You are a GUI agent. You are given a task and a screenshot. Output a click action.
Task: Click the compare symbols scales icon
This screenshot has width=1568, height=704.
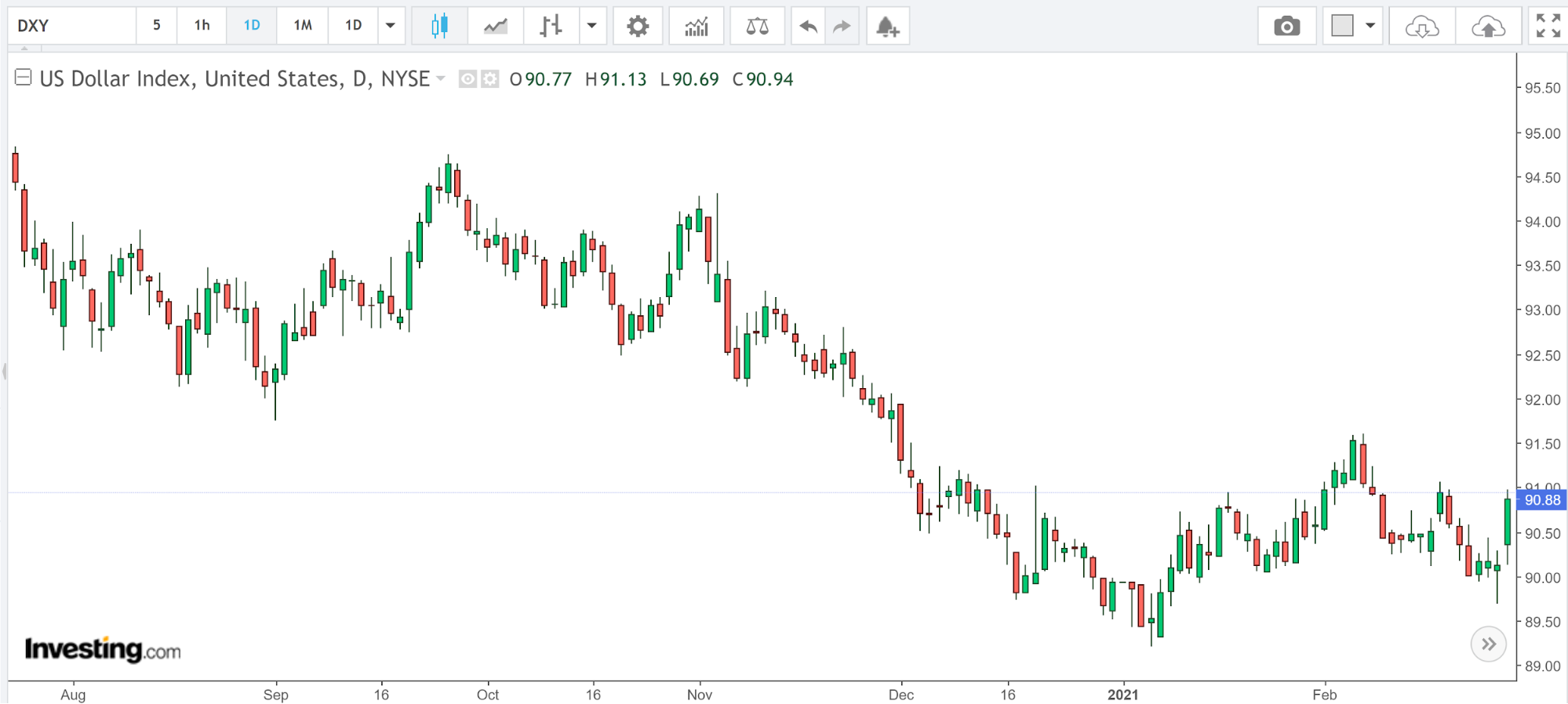point(757,26)
